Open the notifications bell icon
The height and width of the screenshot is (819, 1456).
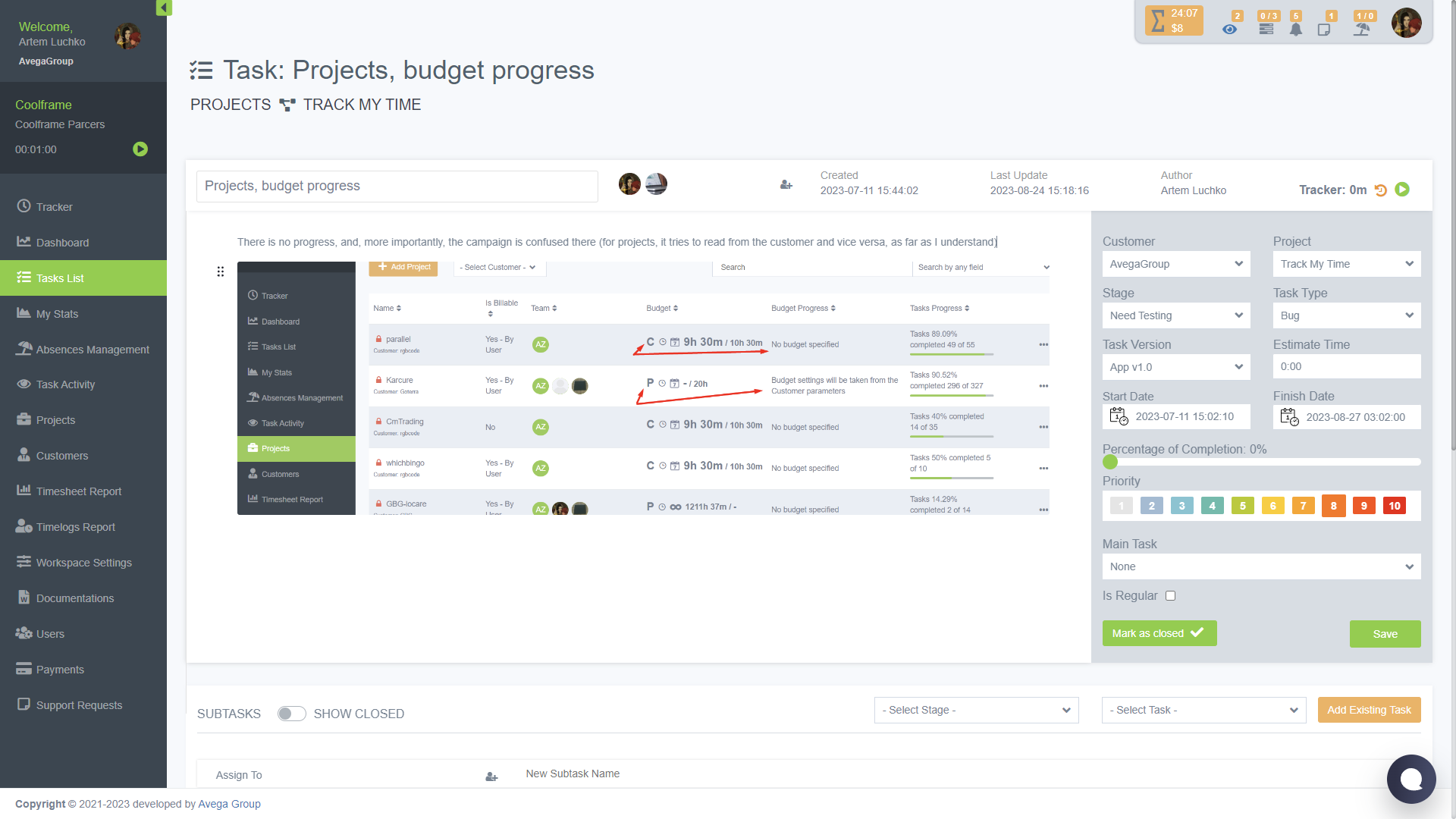point(1296,29)
